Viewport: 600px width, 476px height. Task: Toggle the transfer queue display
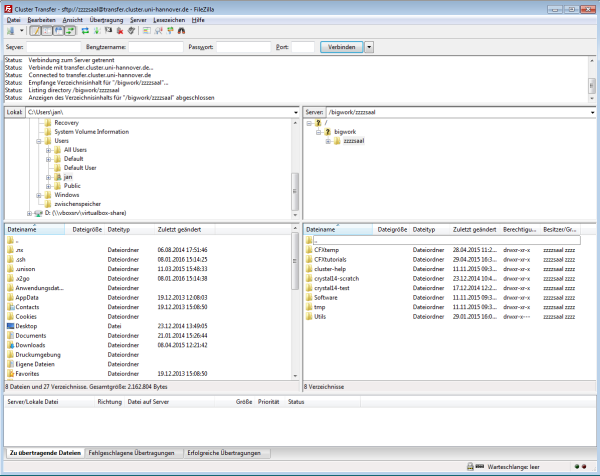70,31
